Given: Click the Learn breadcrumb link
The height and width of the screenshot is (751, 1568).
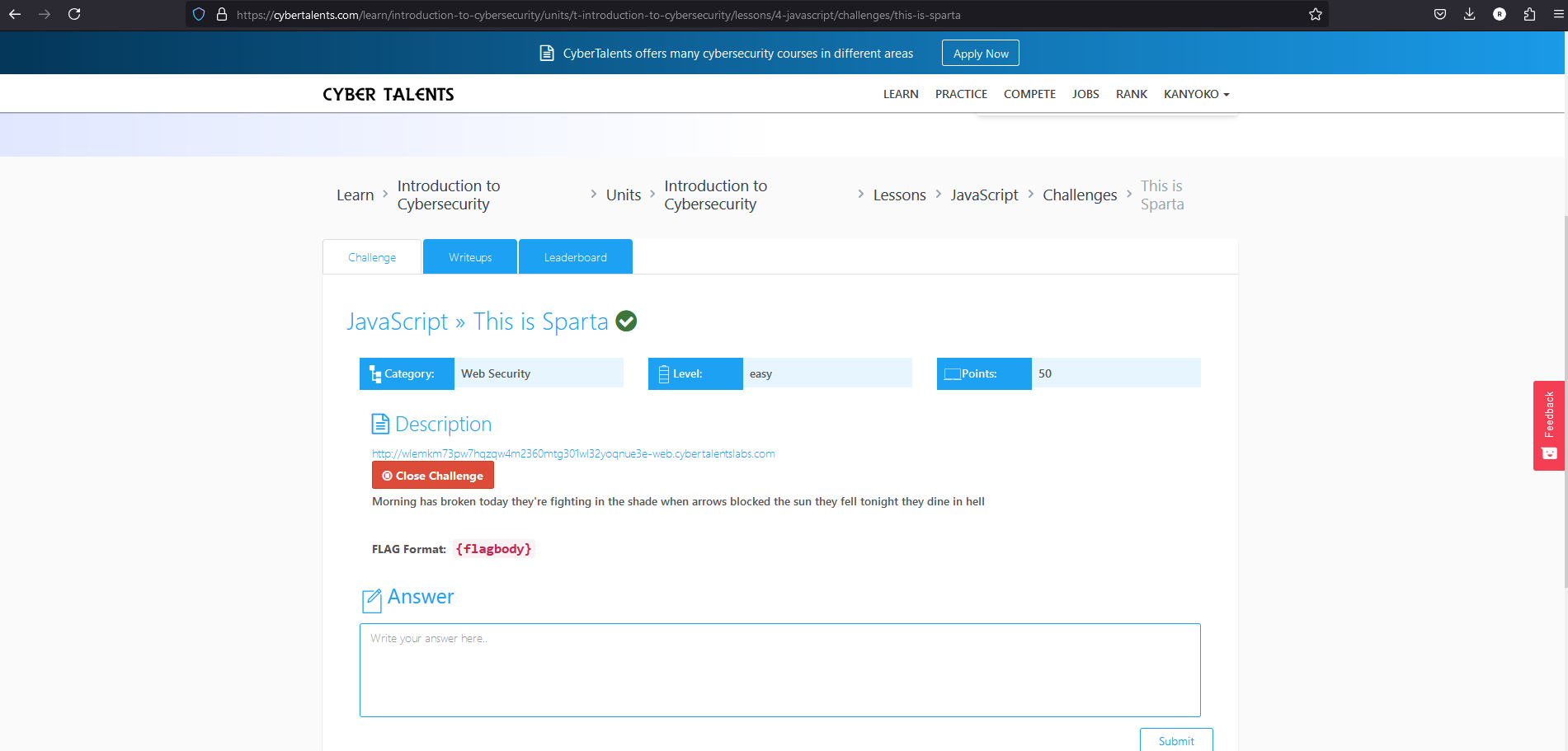Looking at the screenshot, I should pyautogui.click(x=356, y=195).
